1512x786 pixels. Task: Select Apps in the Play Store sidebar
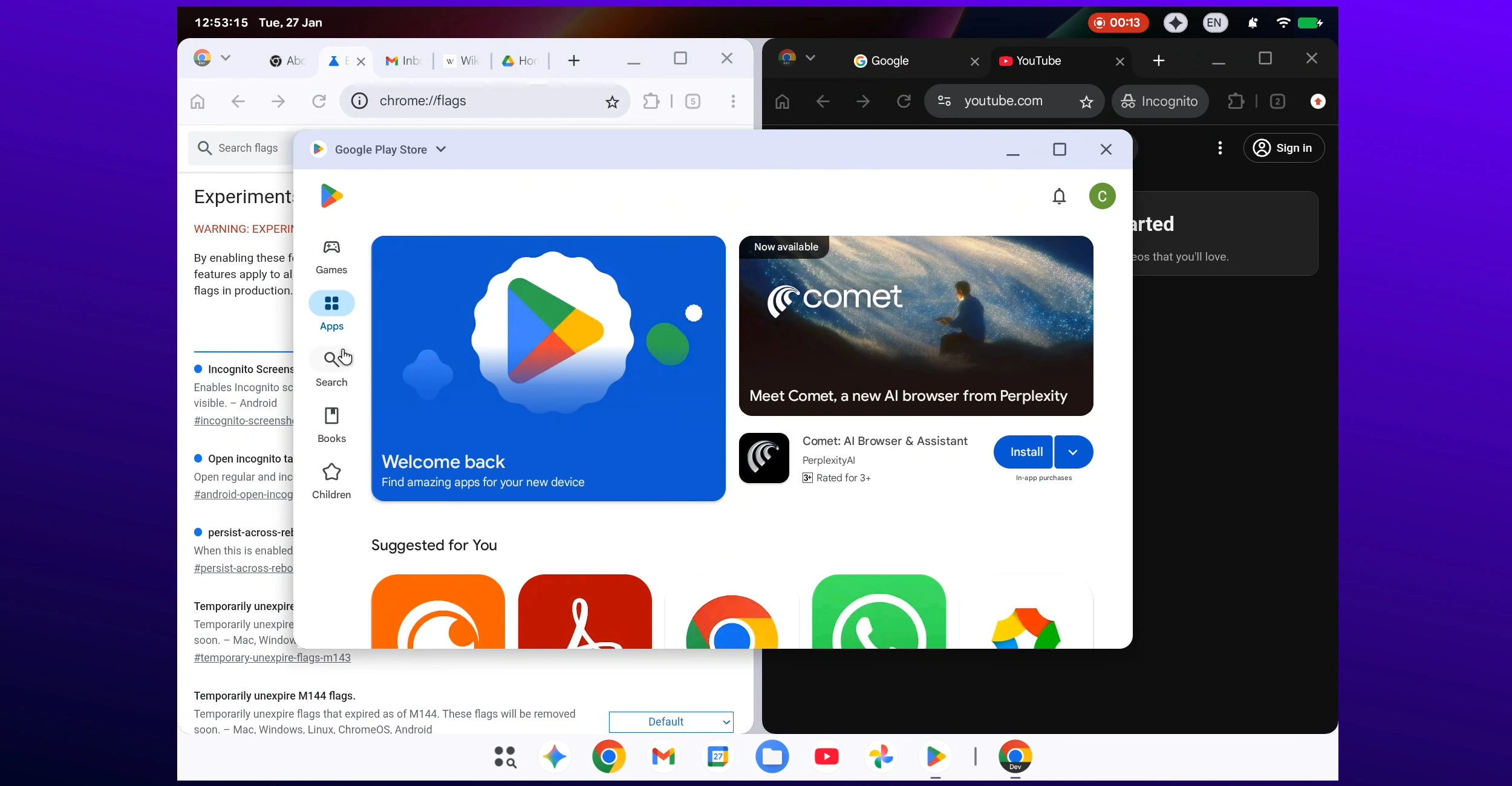click(x=331, y=311)
